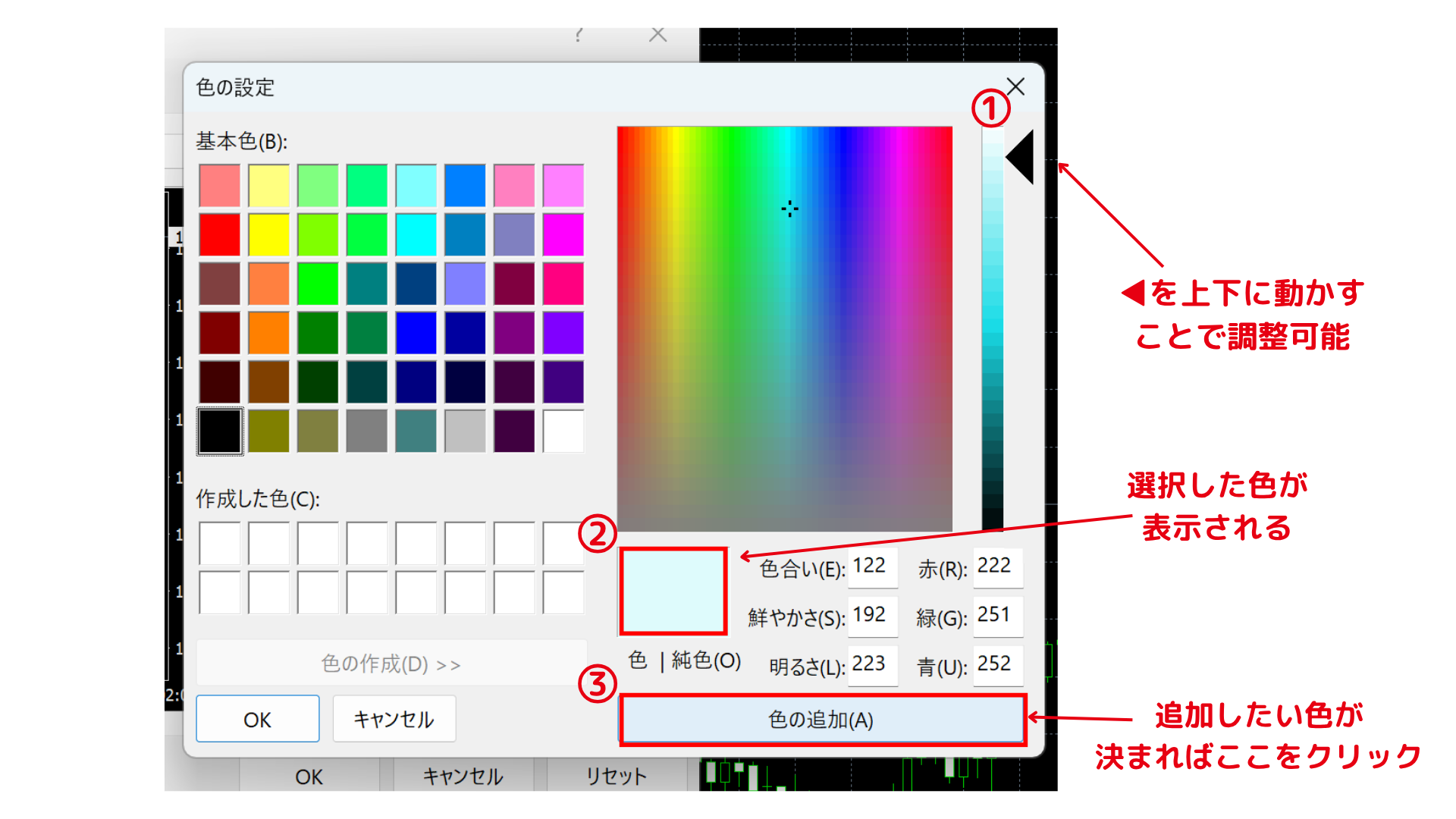Expand the 色の作成(D) custom color panel

pyautogui.click(x=390, y=662)
